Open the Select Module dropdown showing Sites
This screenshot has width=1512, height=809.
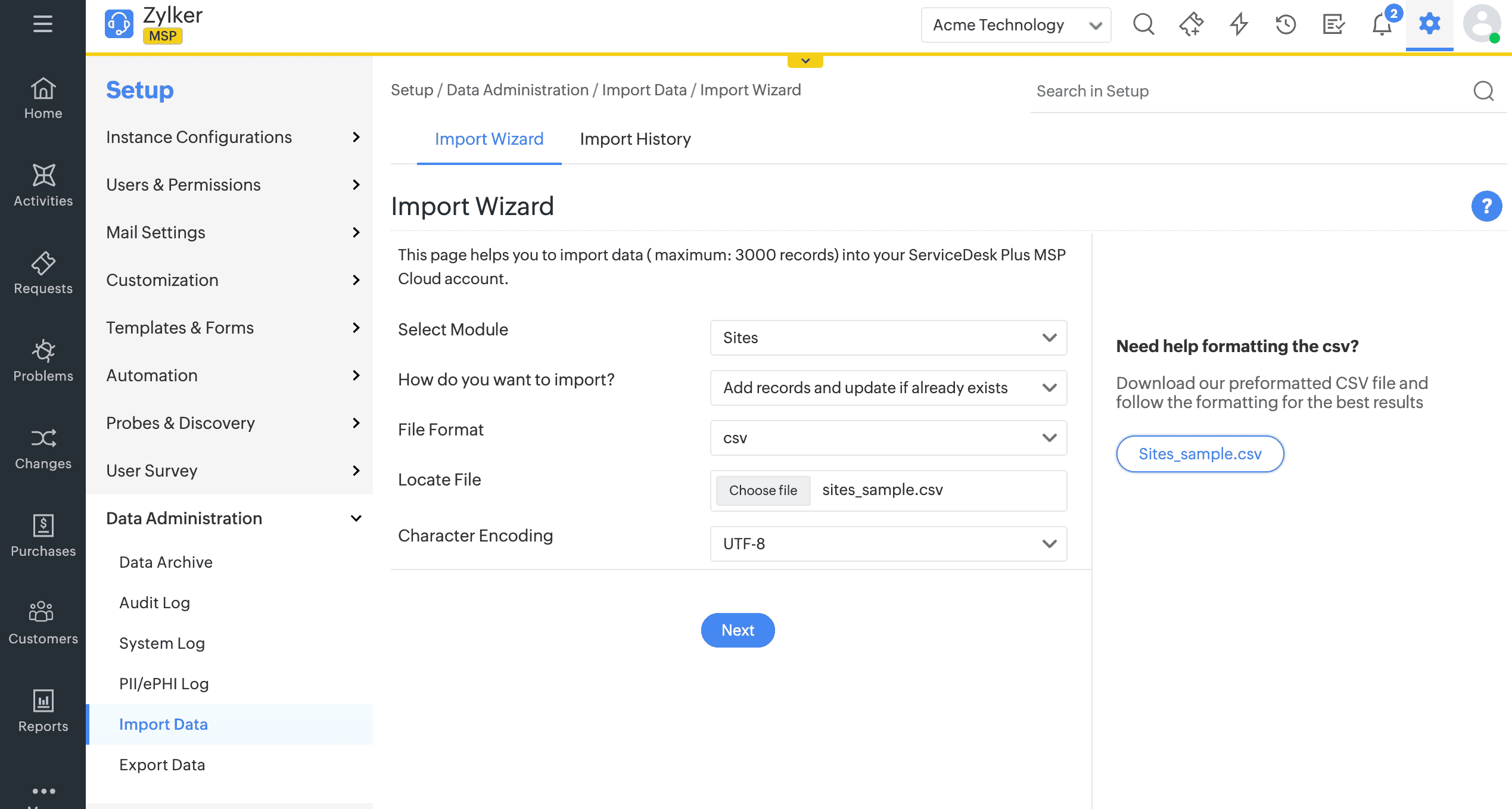[x=888, y=338]
